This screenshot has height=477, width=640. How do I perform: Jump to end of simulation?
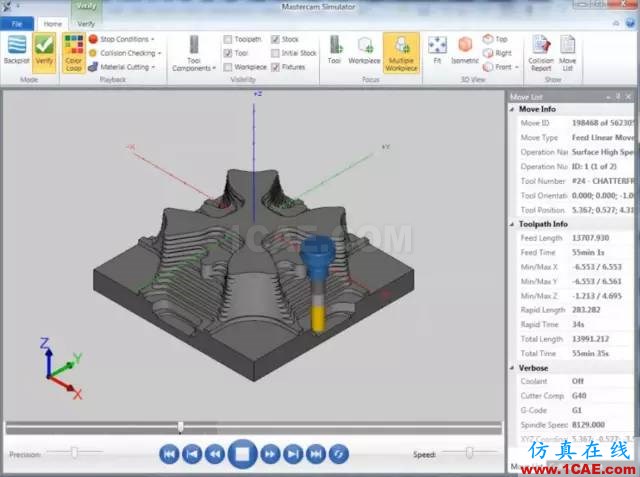coord(316,454)
